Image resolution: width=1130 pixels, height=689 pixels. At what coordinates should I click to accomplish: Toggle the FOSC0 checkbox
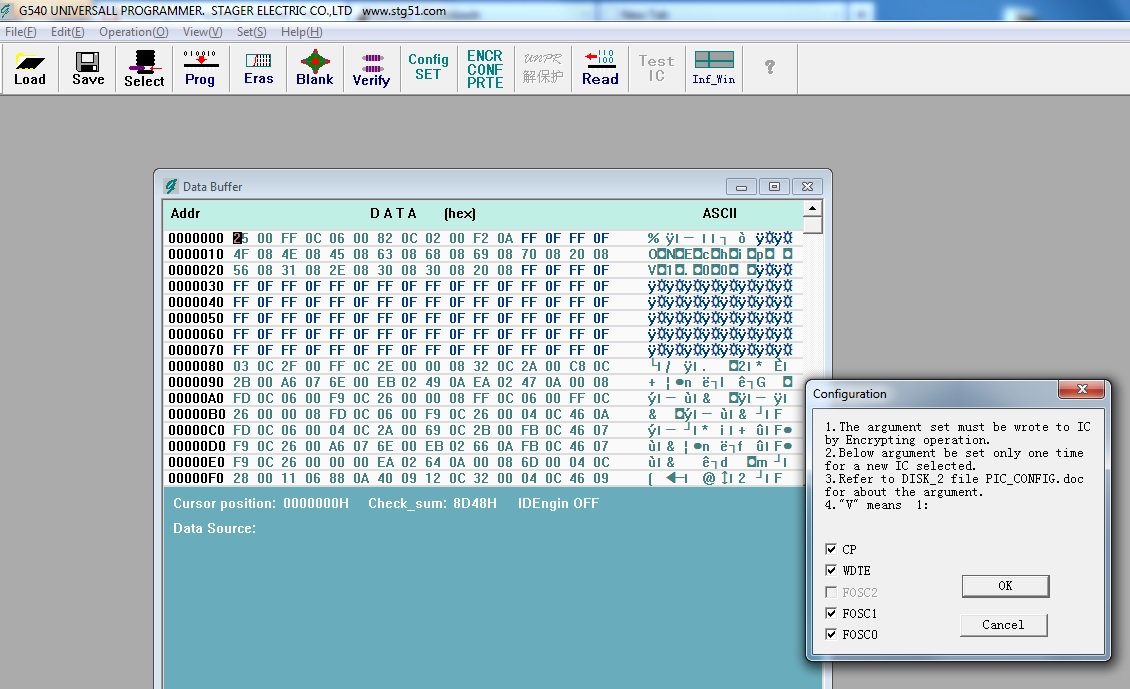832,635
